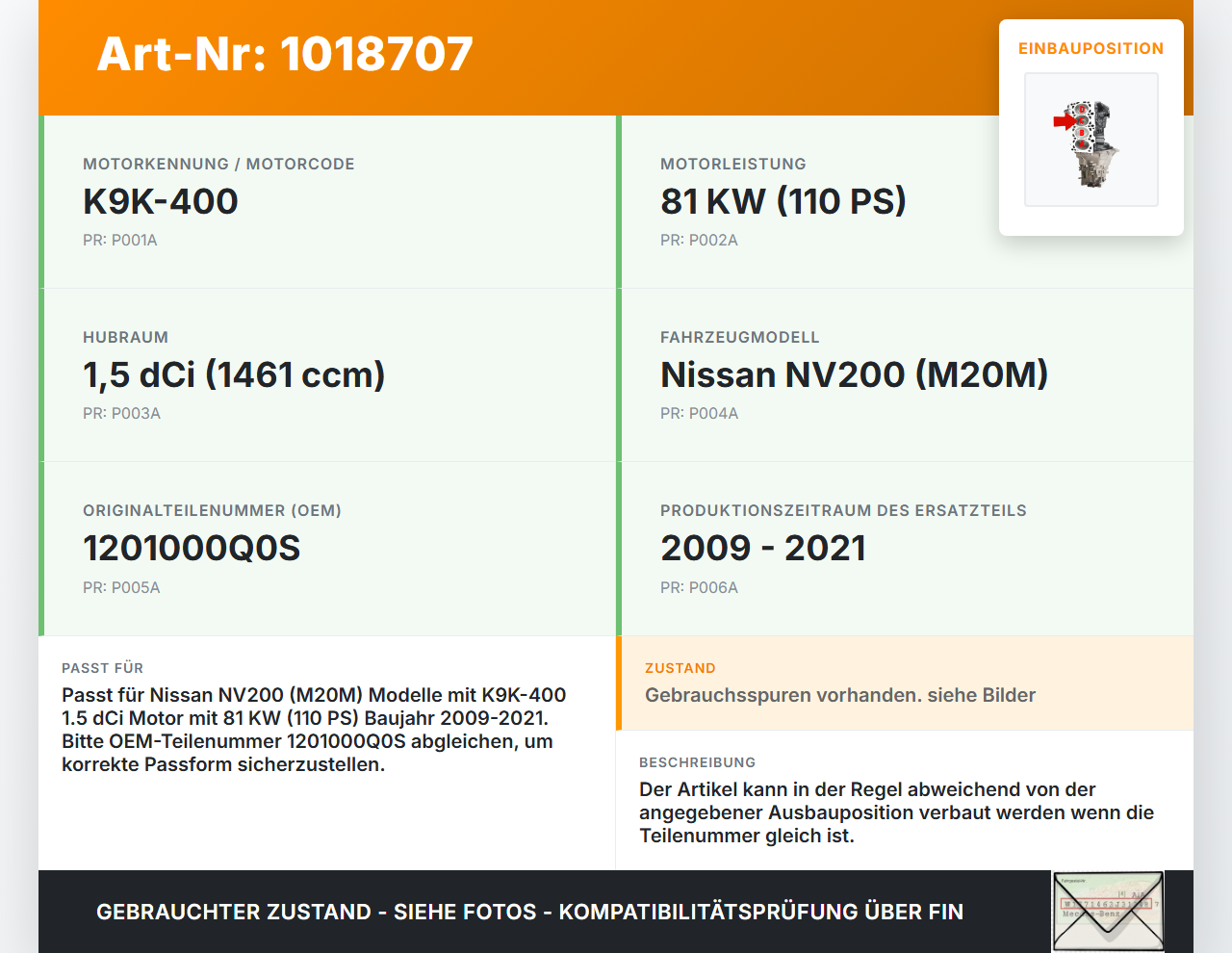Click the EINBAUPOSITION label
The width and height of the screenshot is (1232, 953).
(1091, 48)
